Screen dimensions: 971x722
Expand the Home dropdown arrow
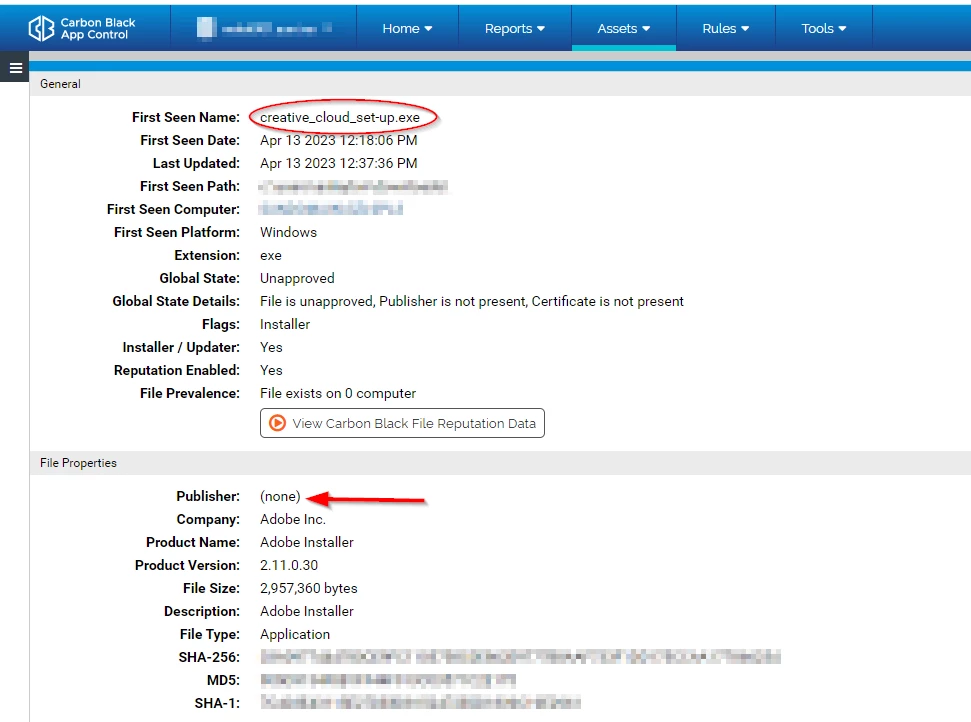[429, 29]
